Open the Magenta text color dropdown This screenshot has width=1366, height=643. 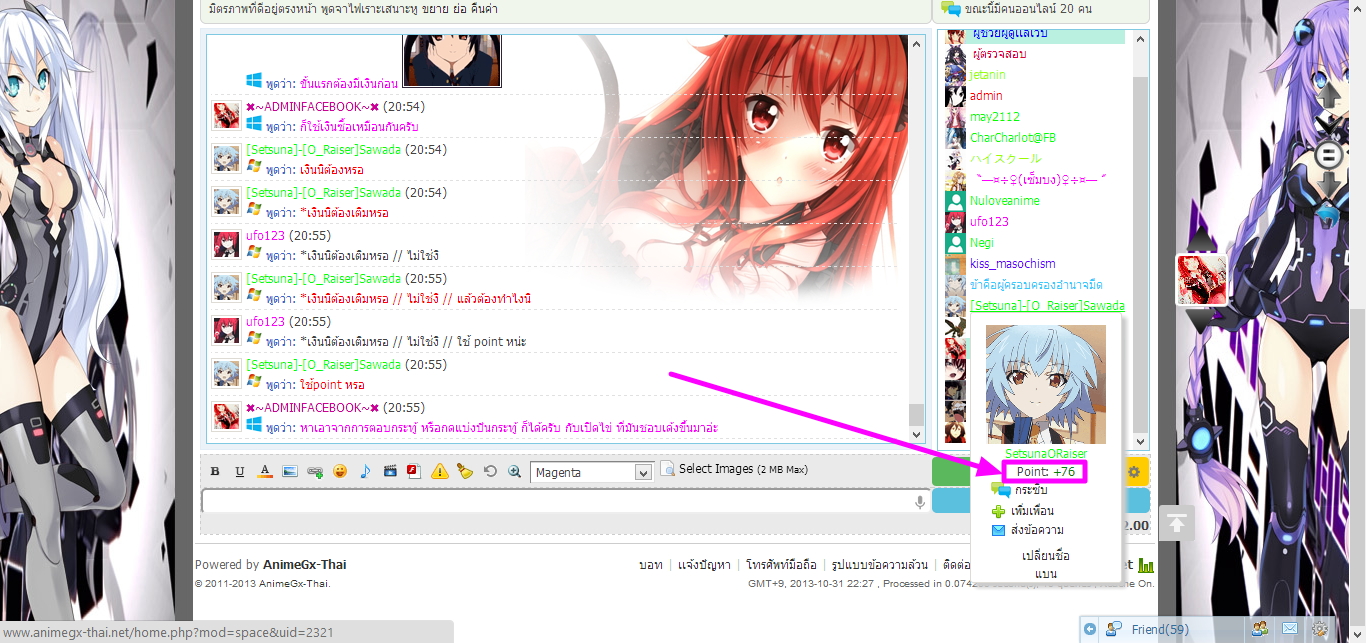click(x=592, y=472)
